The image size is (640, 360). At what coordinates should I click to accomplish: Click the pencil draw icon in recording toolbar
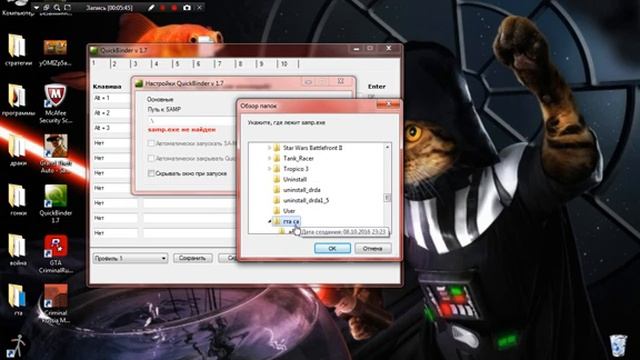pyautogui.click(x=151, y=7)
